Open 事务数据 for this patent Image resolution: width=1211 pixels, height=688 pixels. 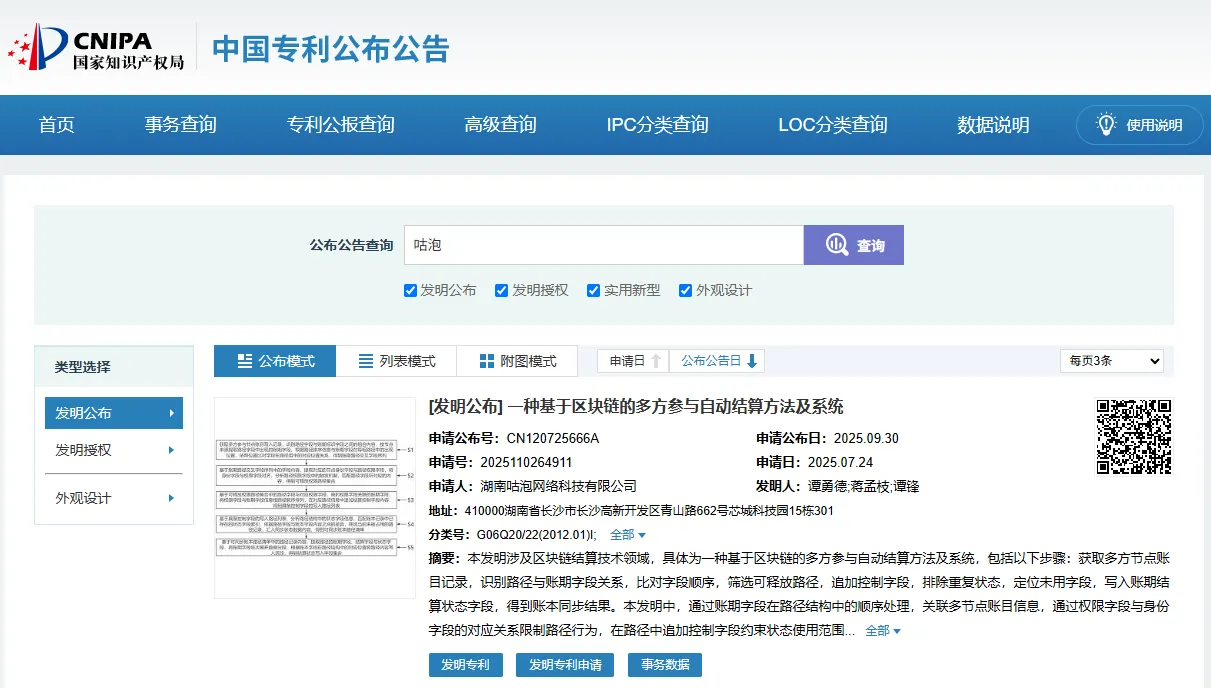pyautogui.click(x=664, y=664)
